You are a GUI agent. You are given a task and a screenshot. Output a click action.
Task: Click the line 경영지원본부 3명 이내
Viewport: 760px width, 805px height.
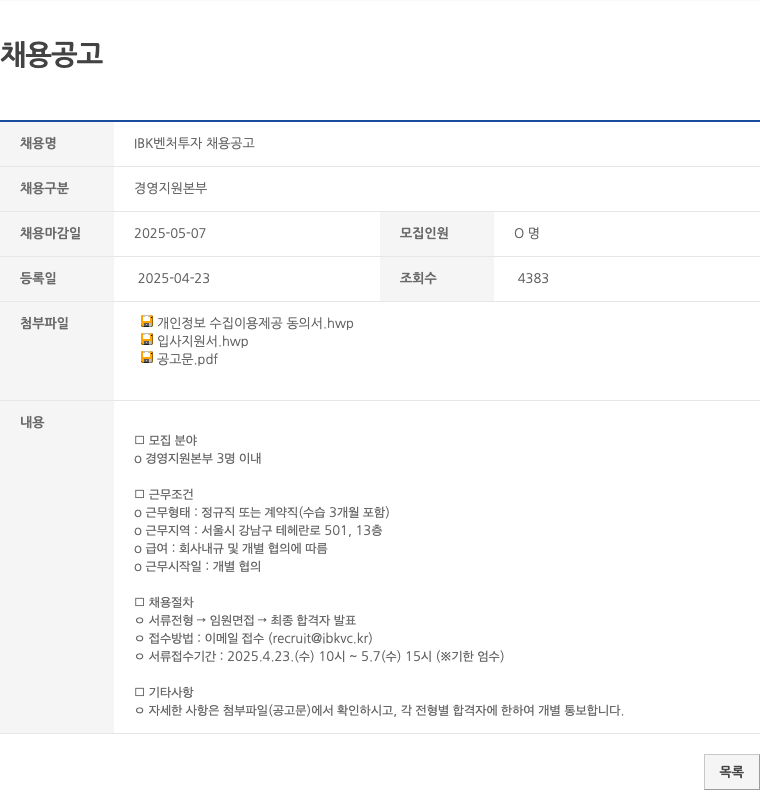pos(198,458)
